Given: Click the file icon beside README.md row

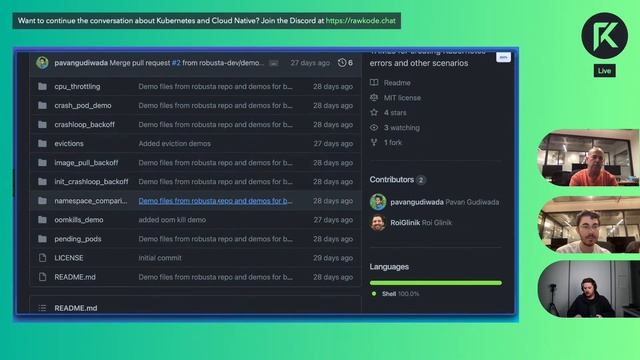Looking at the screenshot, I should tap(42, 277).
